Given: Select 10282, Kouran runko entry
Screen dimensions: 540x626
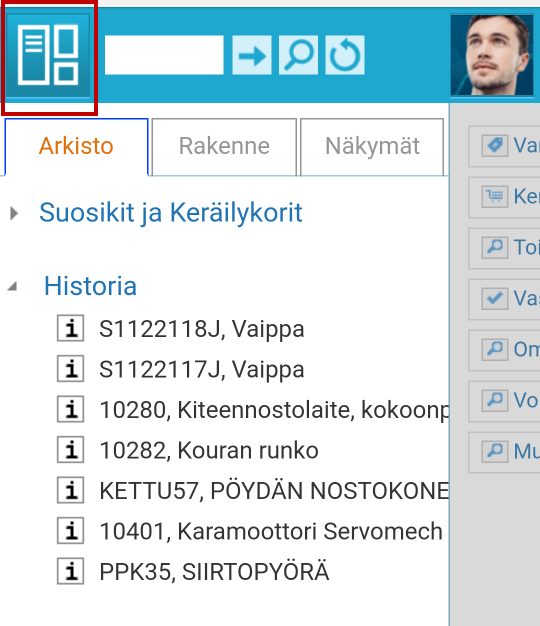Looking at the screenshot, I should 209,451.
